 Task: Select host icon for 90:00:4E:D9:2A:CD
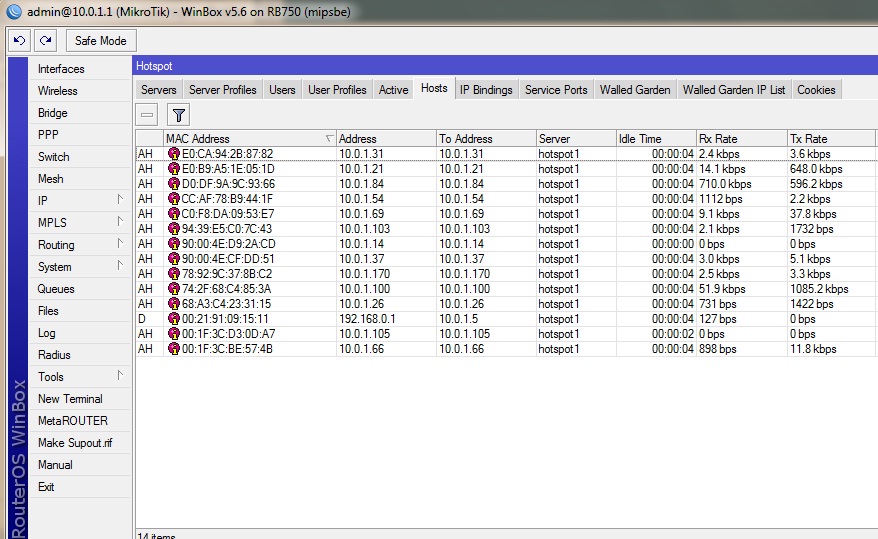point(174,243)
